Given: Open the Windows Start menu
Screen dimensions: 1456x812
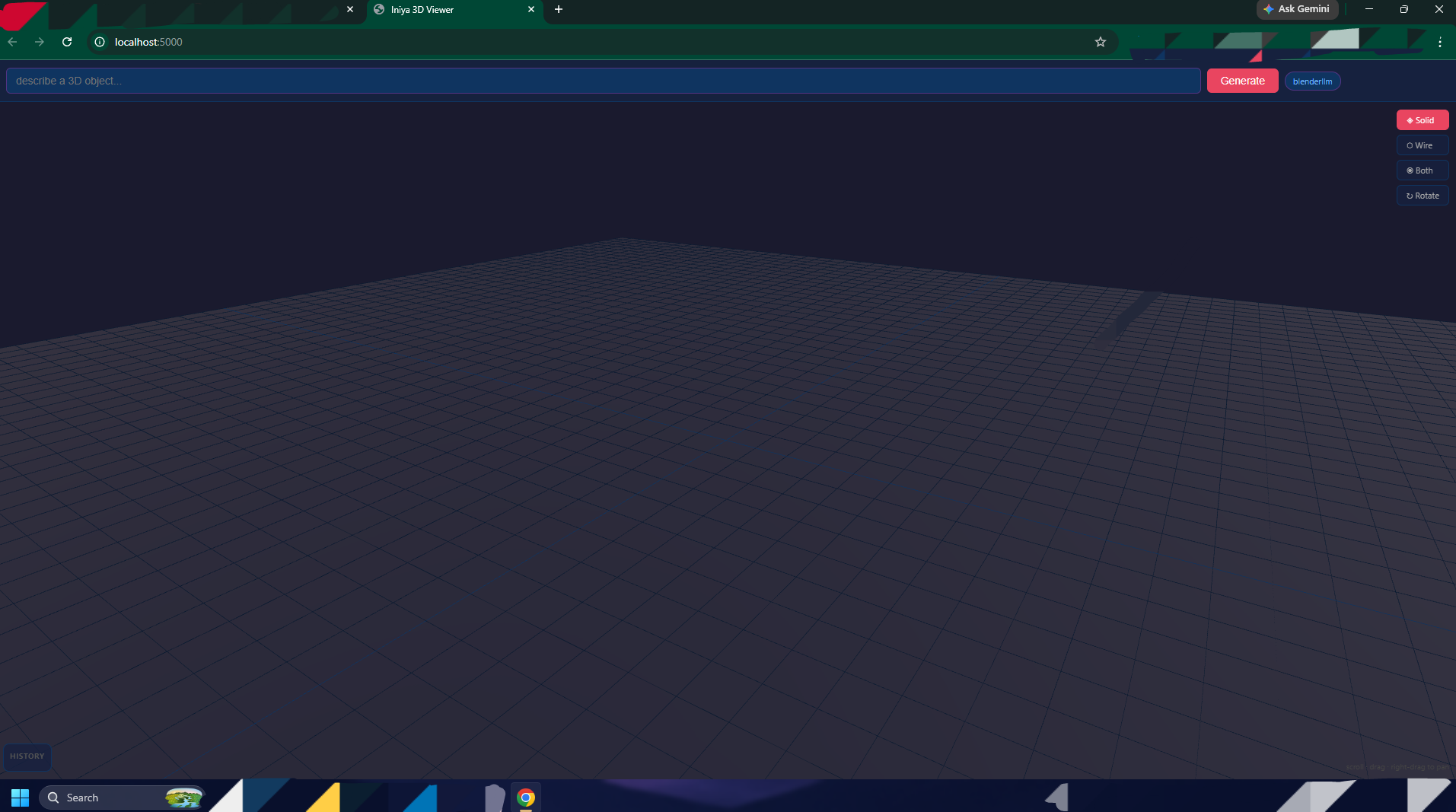Looking at the screenshot, I should pyautogui.click(x=20, y=798).
